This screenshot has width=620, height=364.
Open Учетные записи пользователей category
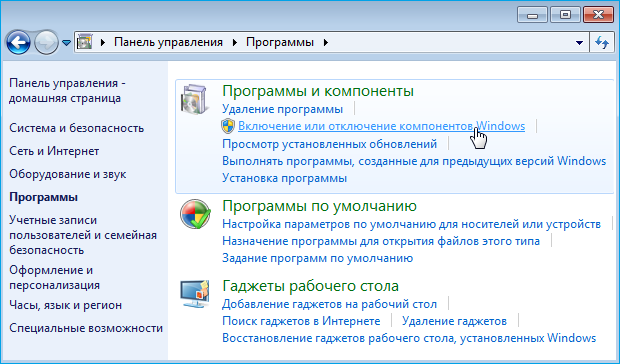click(83, 235)
